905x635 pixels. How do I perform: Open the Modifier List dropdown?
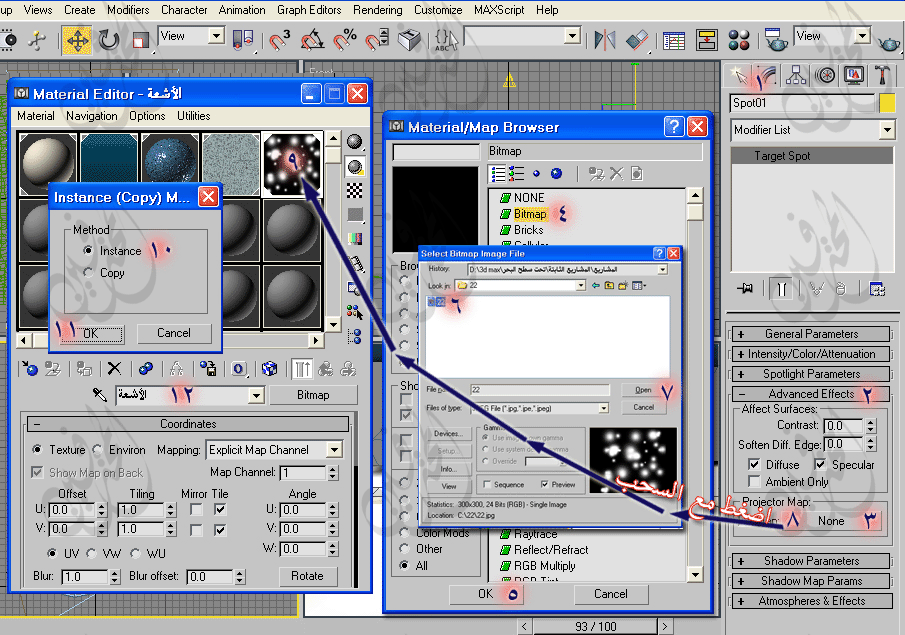coord(887,130)
